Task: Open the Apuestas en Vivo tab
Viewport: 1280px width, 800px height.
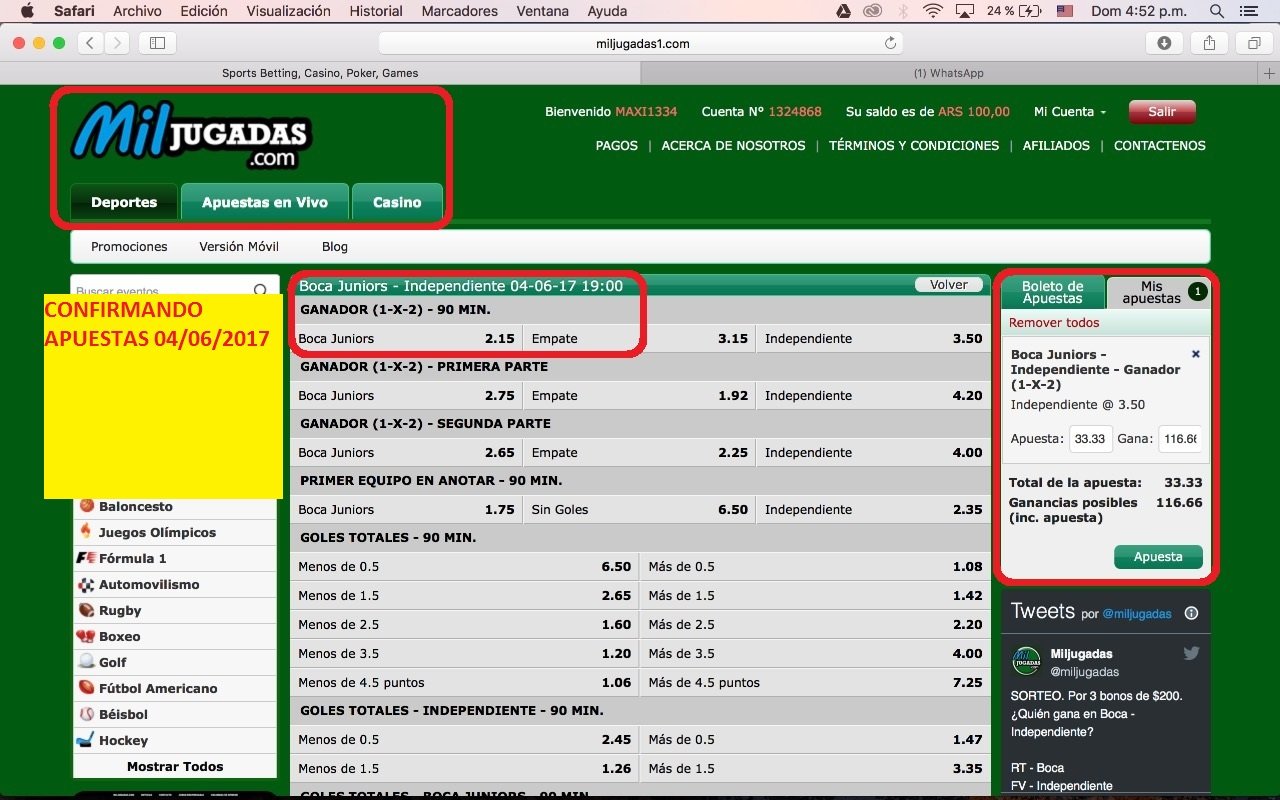Action: click(264, 202)
